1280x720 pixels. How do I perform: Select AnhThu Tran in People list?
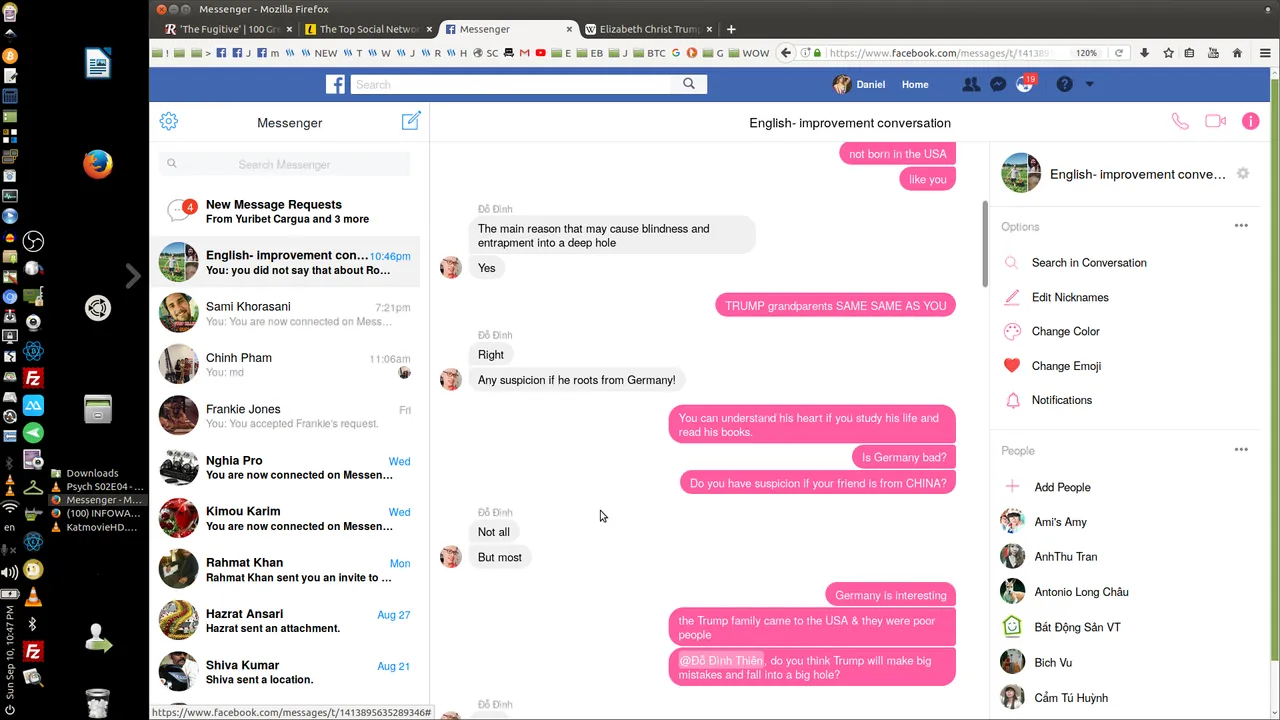click(1065, 557)
